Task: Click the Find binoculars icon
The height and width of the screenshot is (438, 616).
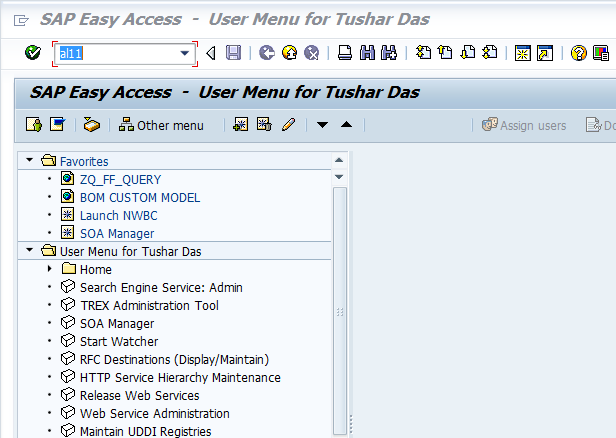Action: tap(367, 53)
